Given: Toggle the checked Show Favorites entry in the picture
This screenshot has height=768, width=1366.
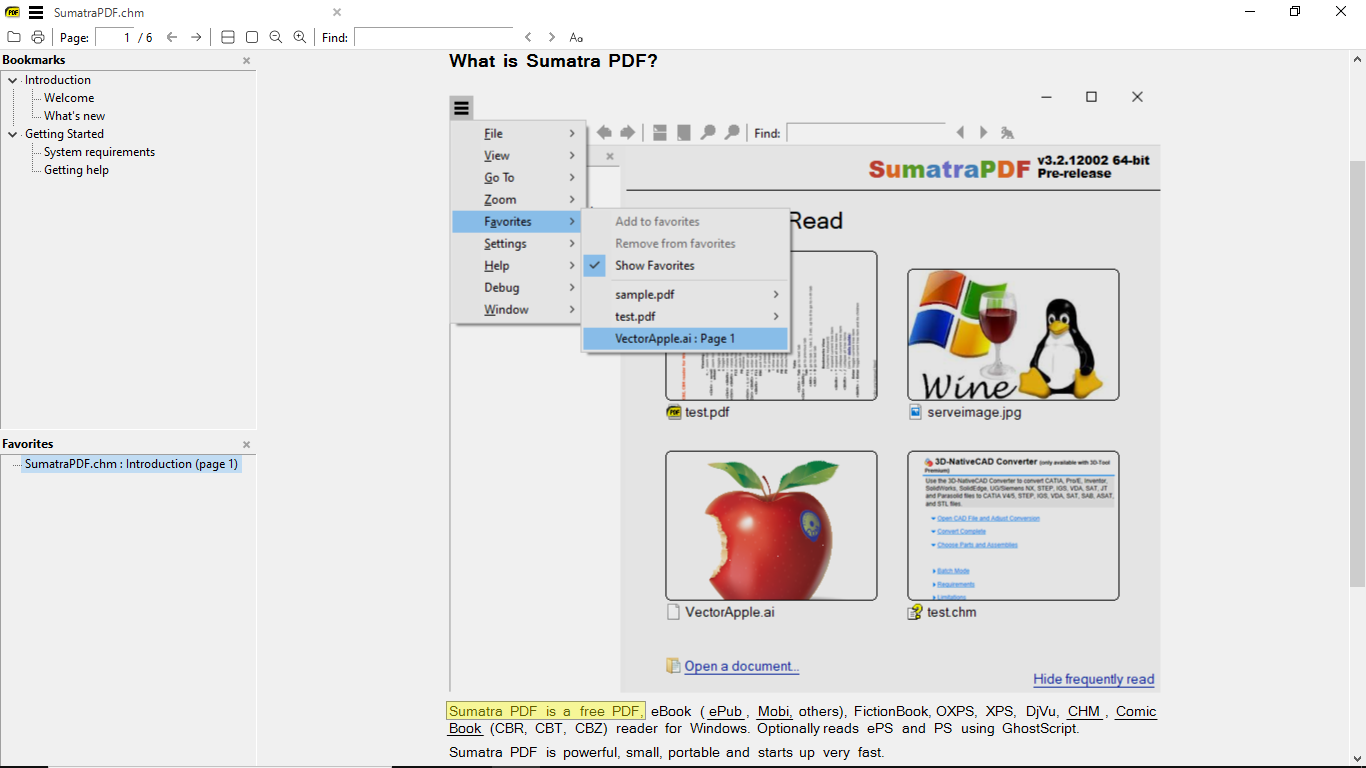Looking at the screenshot, I should pos(686,266).
